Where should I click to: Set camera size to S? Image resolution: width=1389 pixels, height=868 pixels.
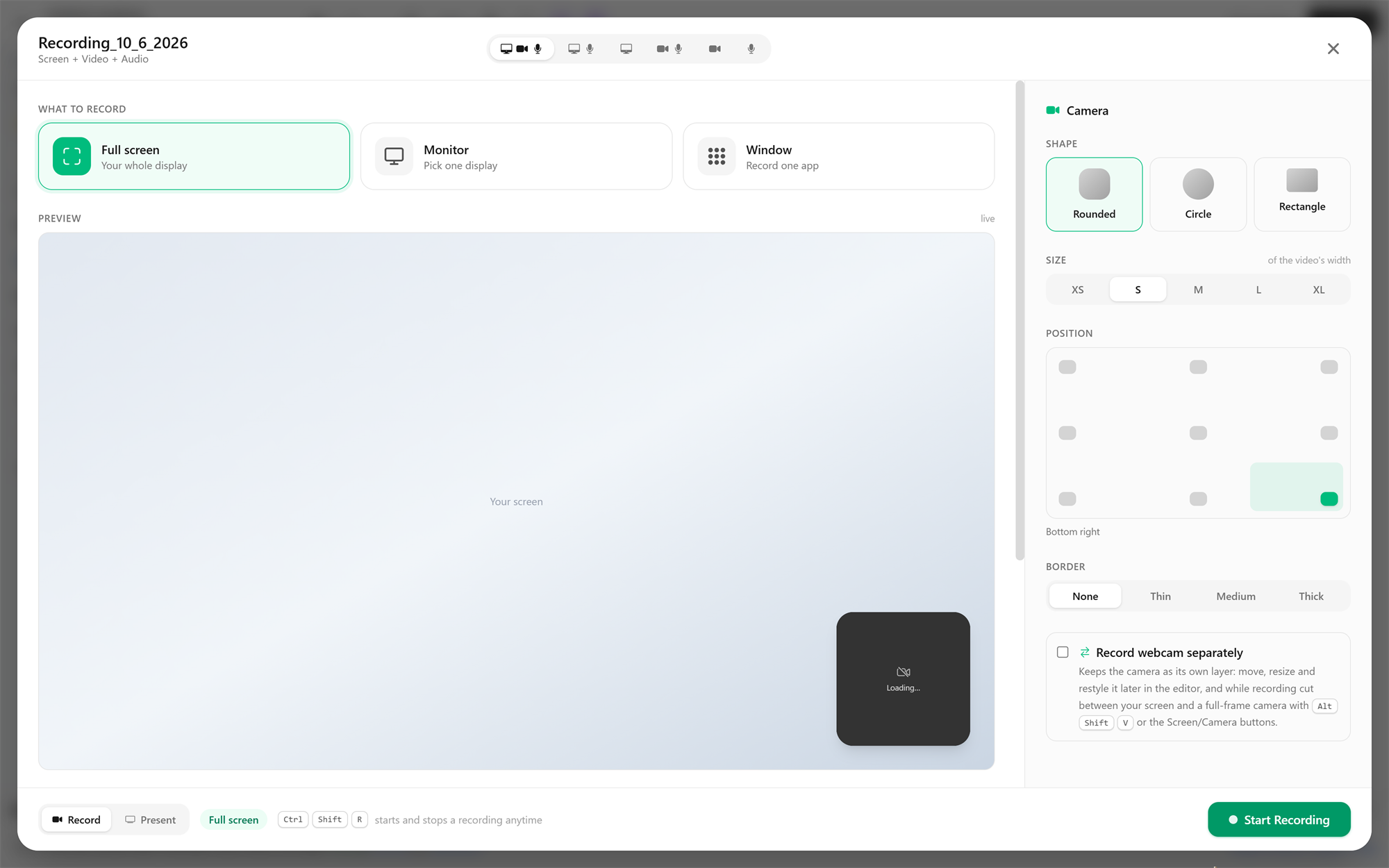tap(1138, 290)
